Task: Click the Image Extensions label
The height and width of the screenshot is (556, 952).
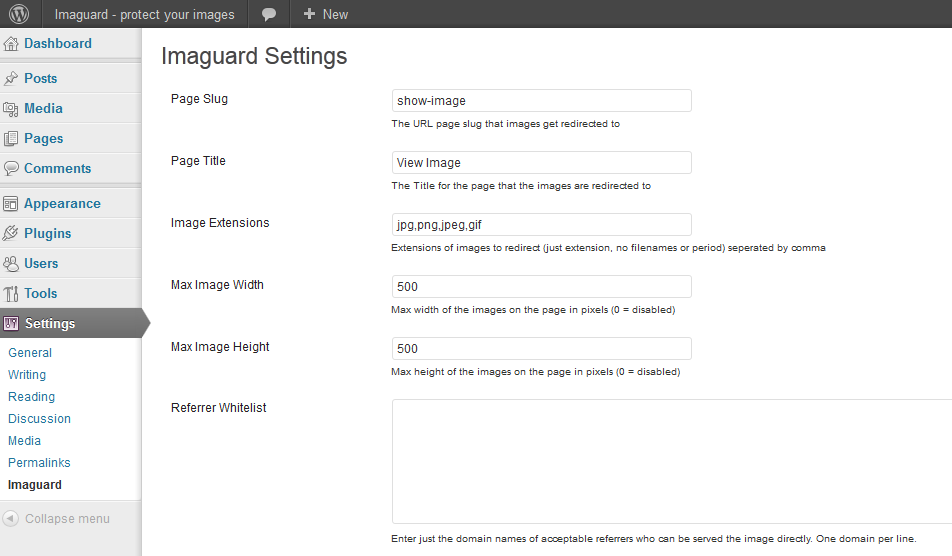Action: (x=220, y=223)
